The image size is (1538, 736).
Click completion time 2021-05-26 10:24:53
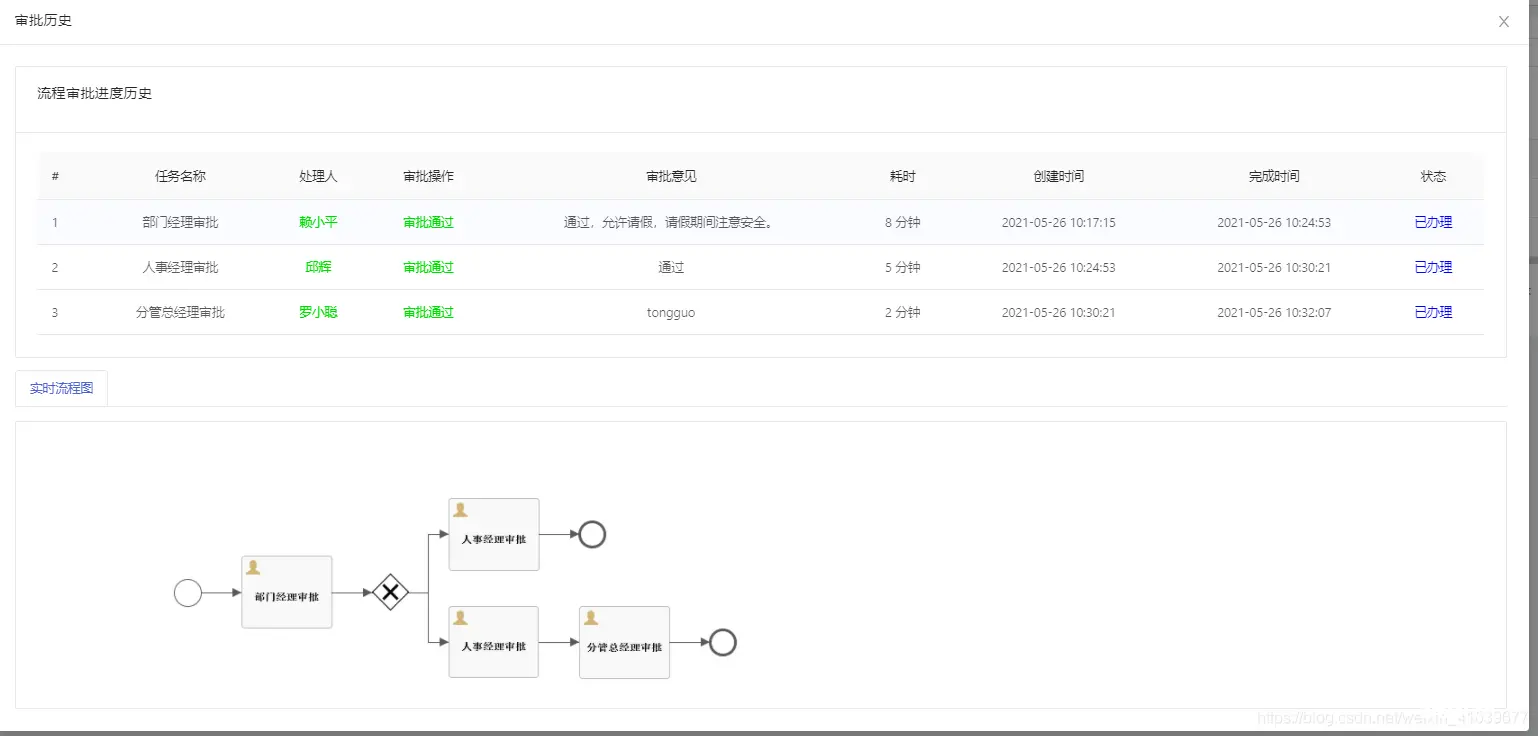pyautogui.click(x=1274, y=222)
